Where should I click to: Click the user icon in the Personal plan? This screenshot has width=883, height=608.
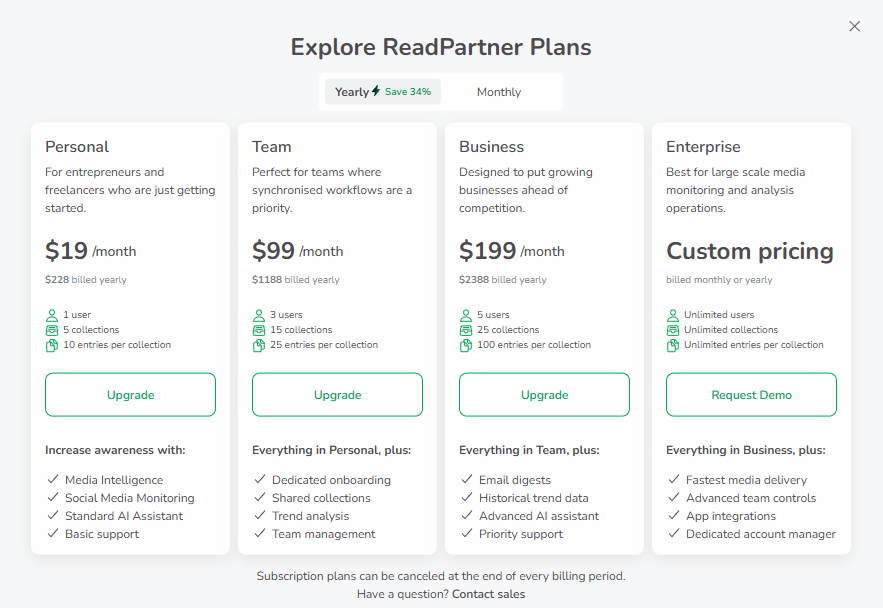(x=51, y=315)
